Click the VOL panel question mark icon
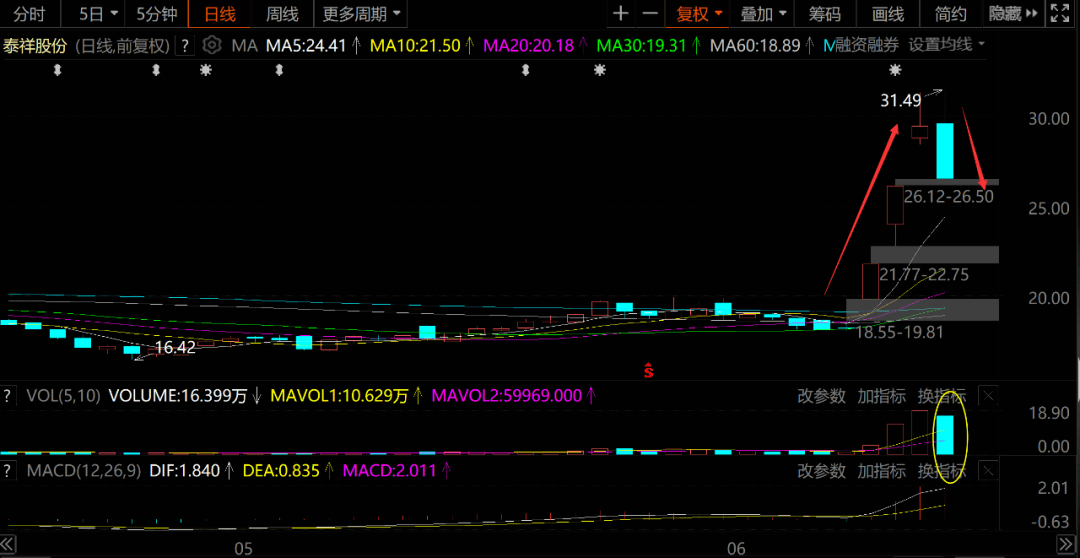 click(x=8, y=396)
